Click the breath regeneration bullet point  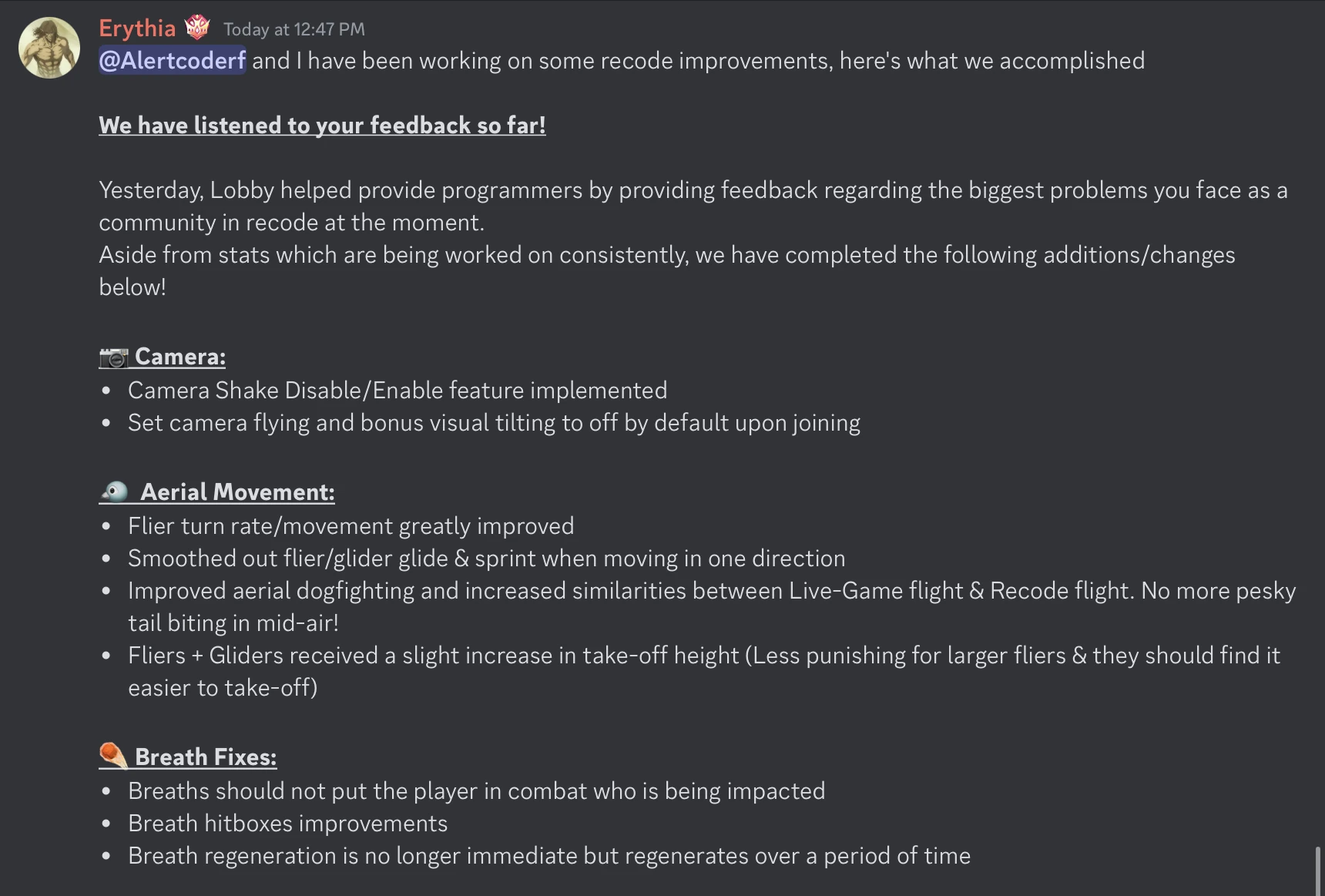click(548, 855)
